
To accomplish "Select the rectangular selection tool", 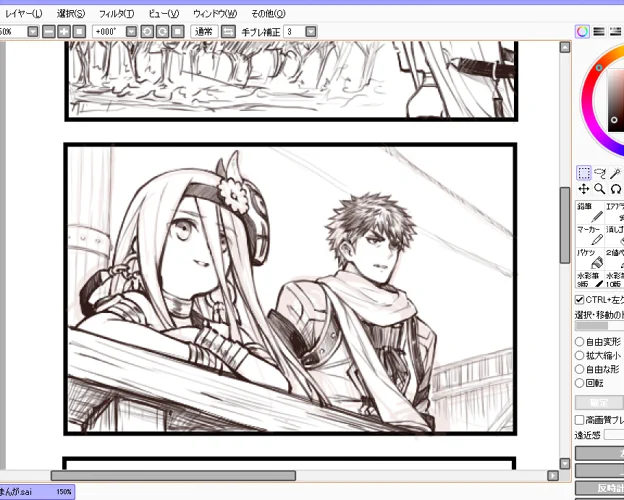I will pyautogui.click(x=584, y=173).
